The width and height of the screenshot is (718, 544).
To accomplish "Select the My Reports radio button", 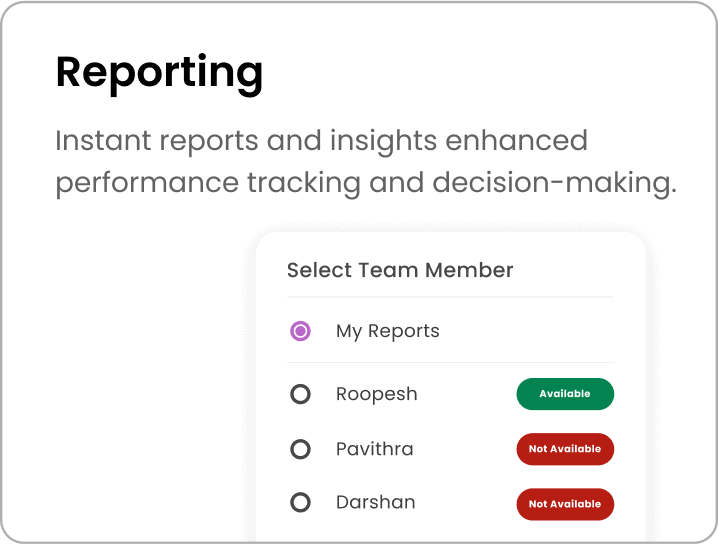I will 300,331.
